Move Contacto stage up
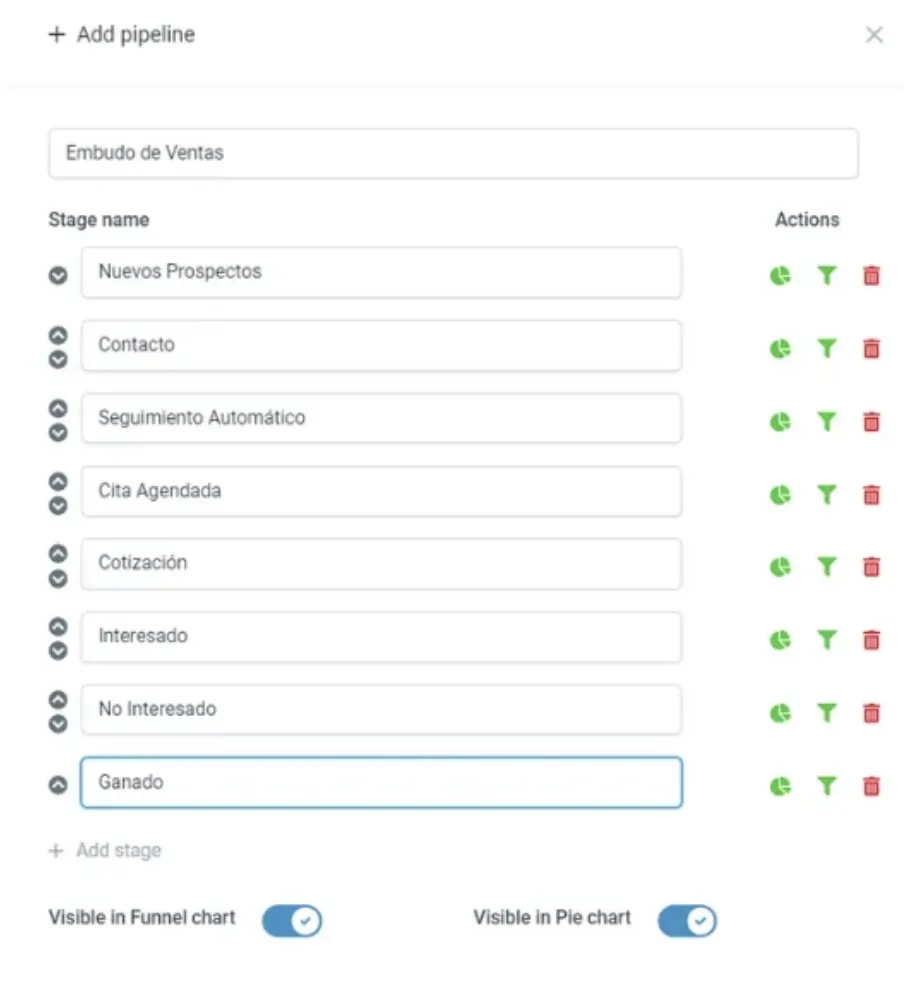This screenshot has width=914, height=984. coord(58,336)
